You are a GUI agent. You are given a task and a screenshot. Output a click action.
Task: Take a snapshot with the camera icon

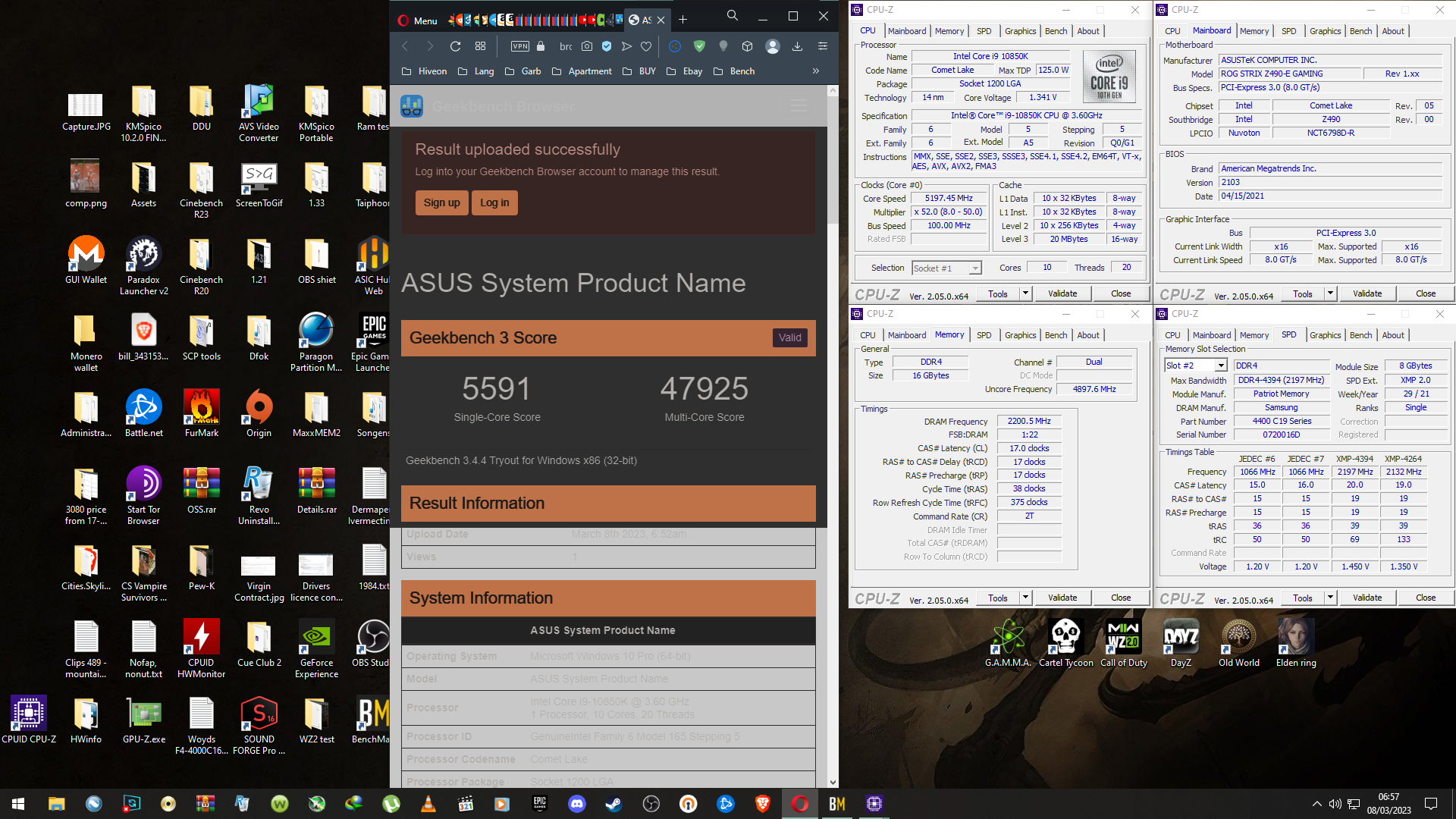coord(587,46)
